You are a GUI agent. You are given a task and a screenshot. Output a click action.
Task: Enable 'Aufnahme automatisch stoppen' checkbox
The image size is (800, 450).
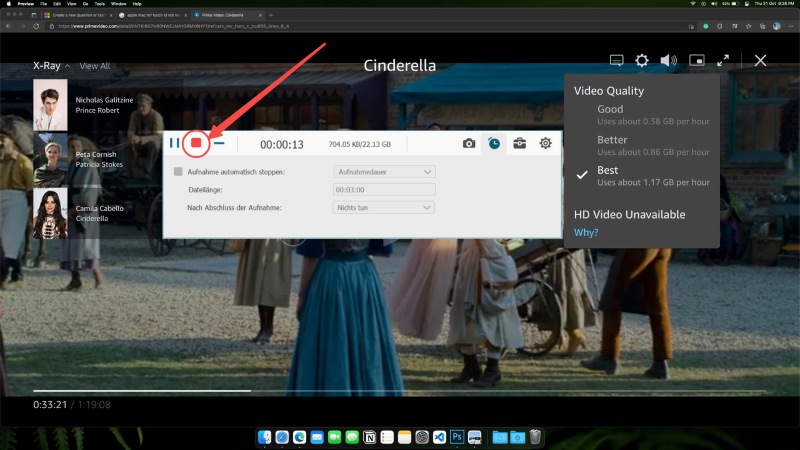coord(178,171)
